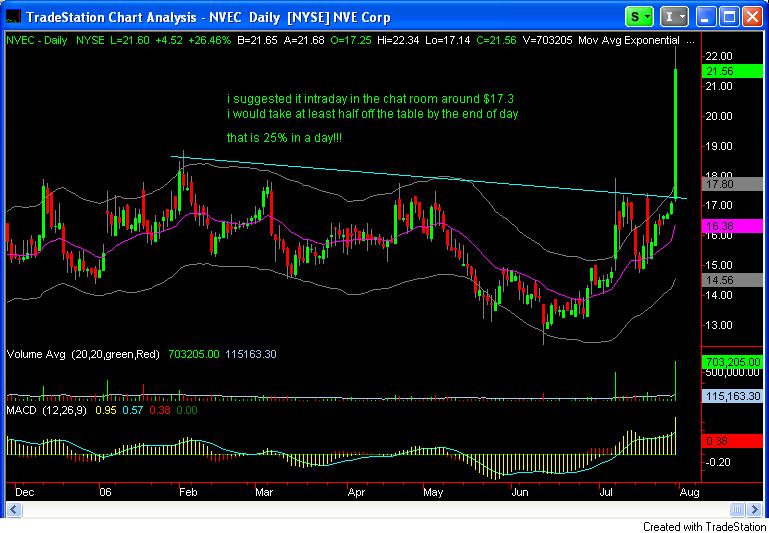This screenshot has height=533, width=769.
Task: Click the gray I interval link button
Action: (x=674, y=17)
